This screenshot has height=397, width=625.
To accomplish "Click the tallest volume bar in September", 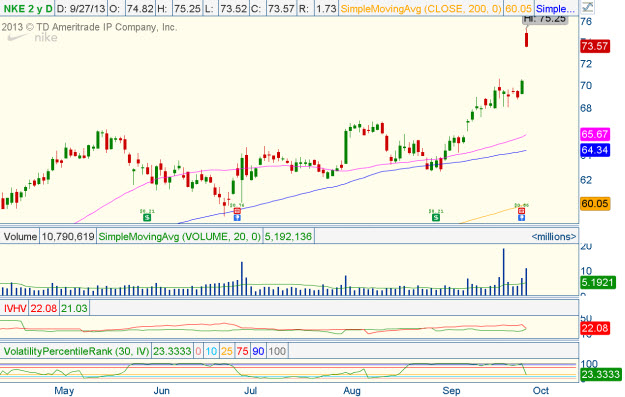I will 503,272.
